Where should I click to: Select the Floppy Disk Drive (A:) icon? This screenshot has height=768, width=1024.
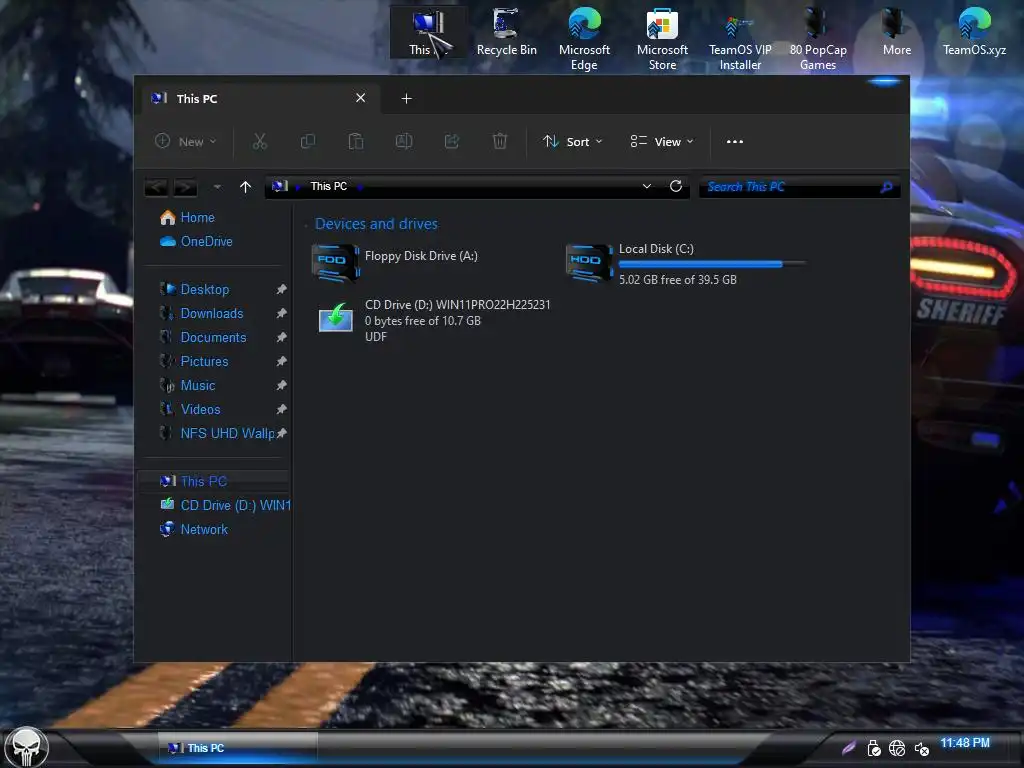pyautogui.click(x=336, y=263)
